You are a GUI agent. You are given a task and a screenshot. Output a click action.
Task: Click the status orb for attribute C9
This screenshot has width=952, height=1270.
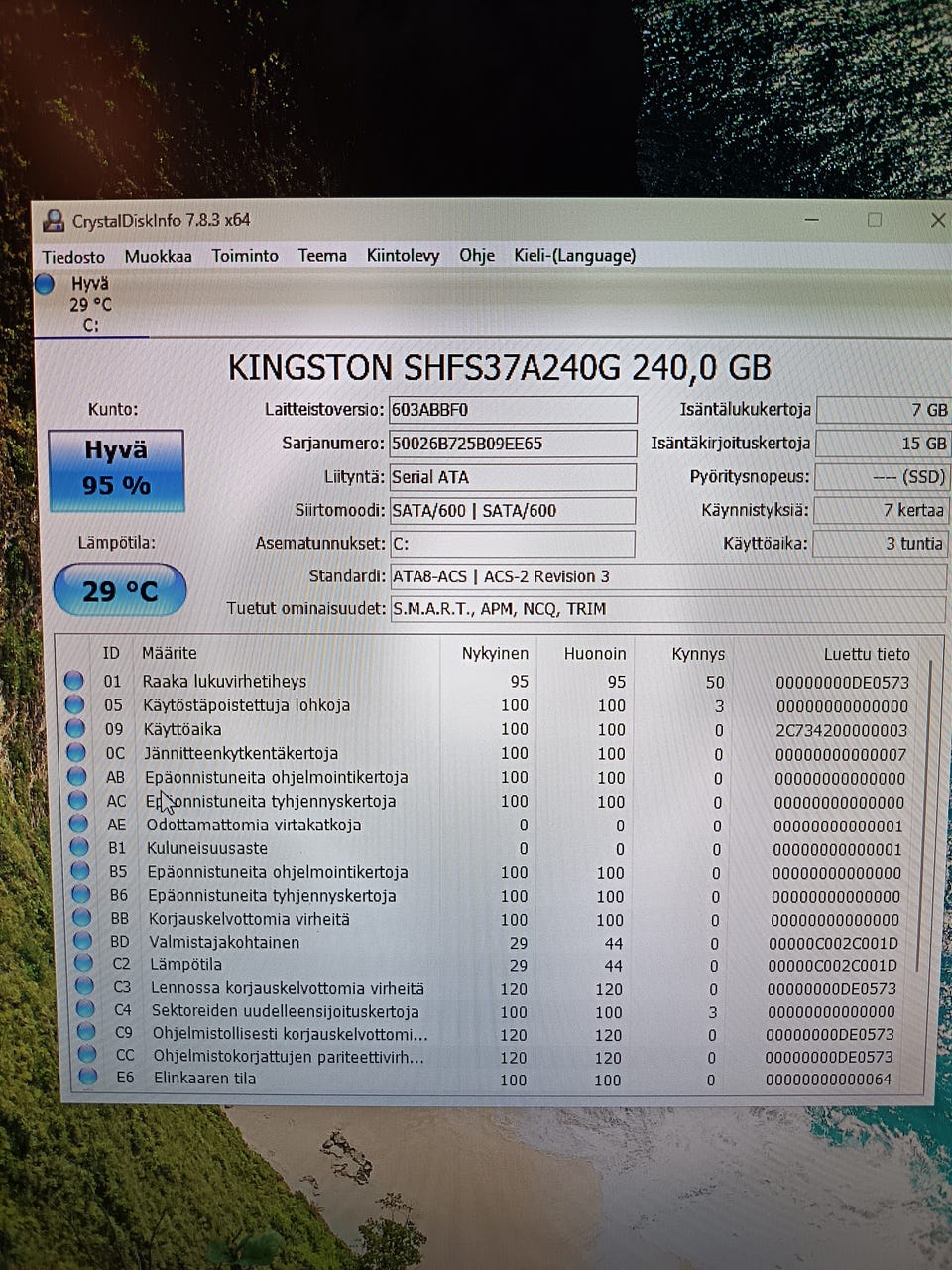(x=86, y=1033)
